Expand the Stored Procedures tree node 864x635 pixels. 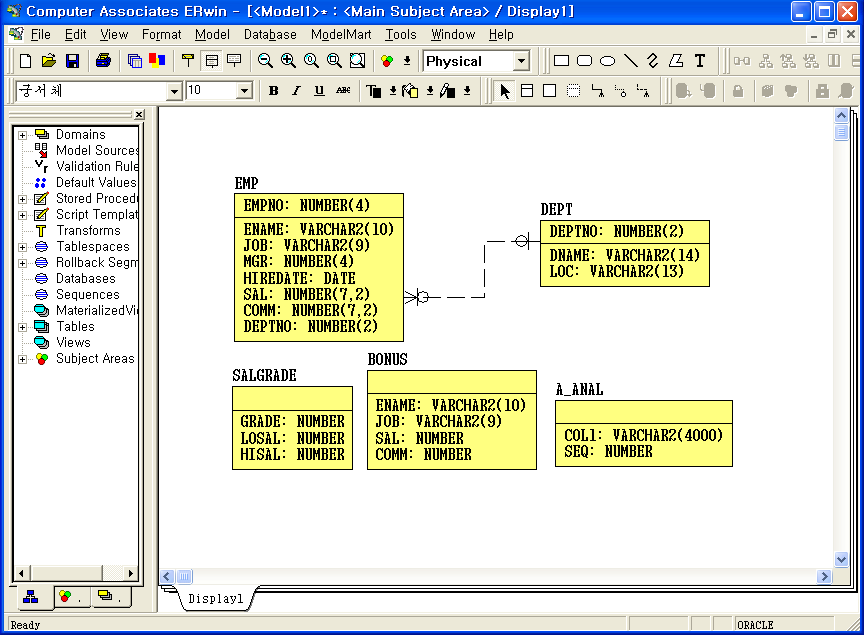pyautogui.click(x=22, y=199)
